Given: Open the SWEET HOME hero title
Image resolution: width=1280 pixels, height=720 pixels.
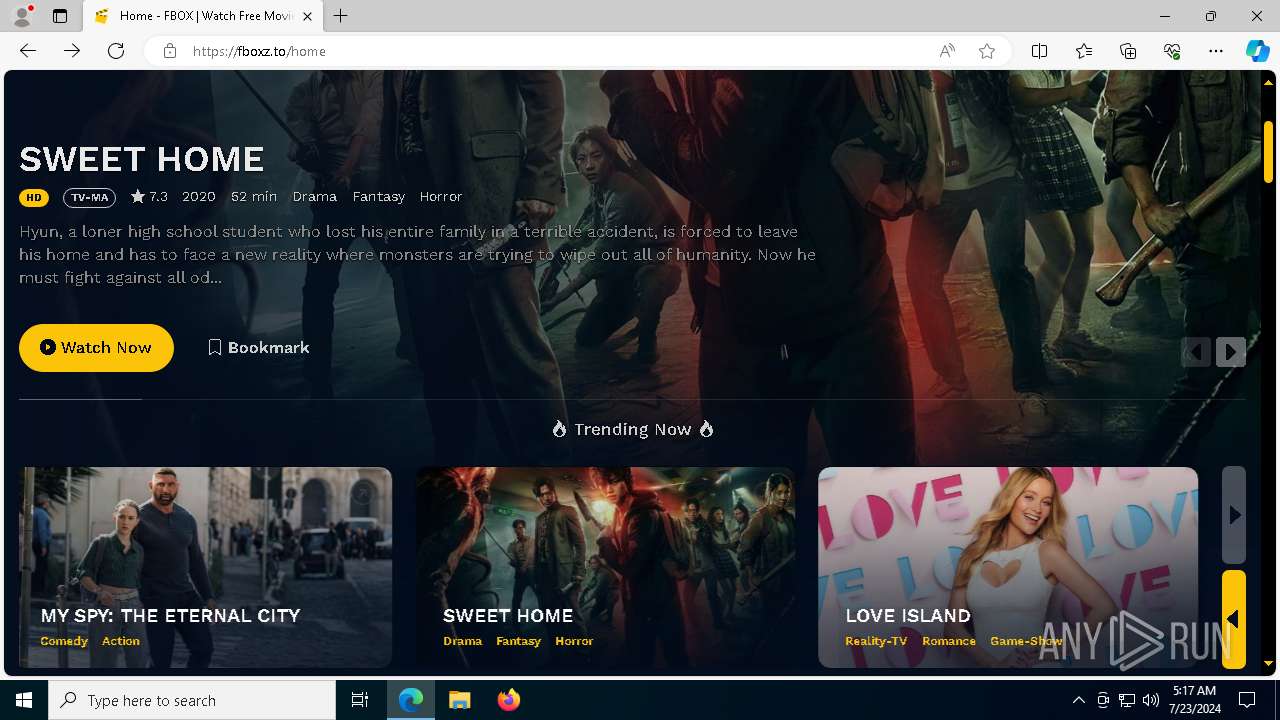Looking at the screenshot, I should click(141, 159).
